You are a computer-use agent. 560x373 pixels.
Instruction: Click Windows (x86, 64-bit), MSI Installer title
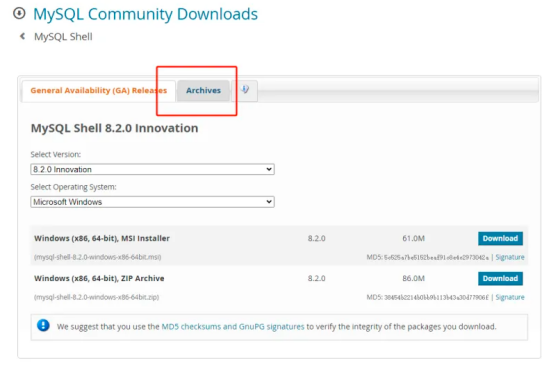pos(102,238)
